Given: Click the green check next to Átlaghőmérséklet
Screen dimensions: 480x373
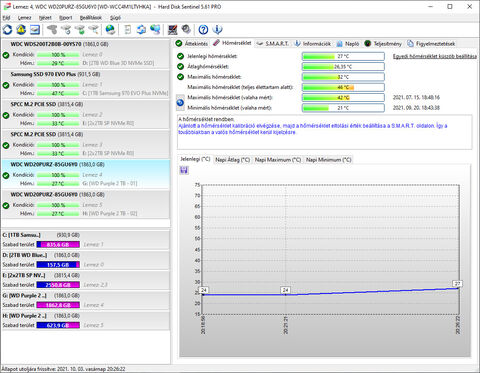Looking at the screenshot, I should tap(180, 67).
